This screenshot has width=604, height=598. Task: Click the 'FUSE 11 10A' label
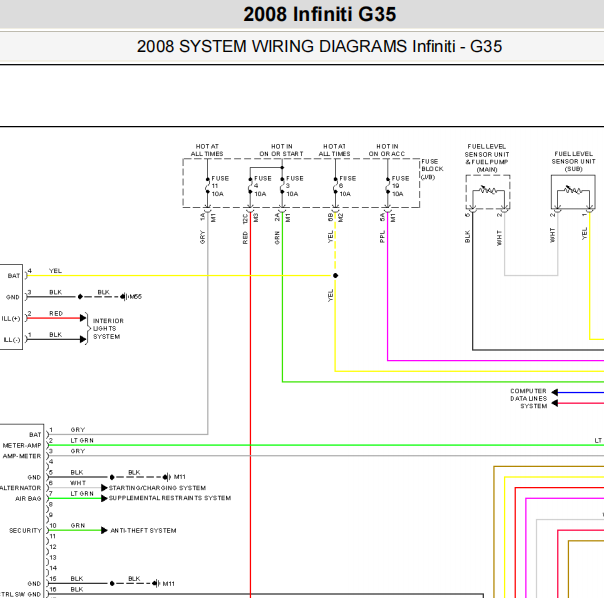coord(220,186)
